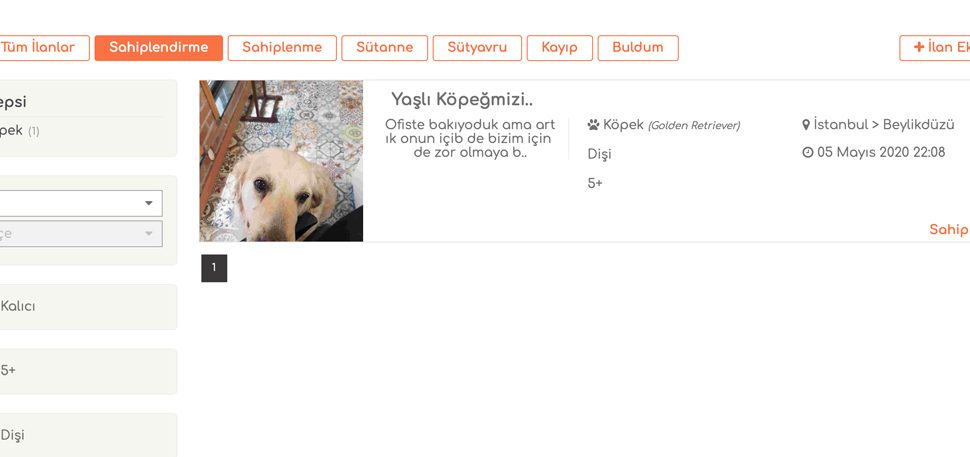This screenshot has height=457, width=970.
Task: Show the Kayıp listings tab
Action: point(559,48)
